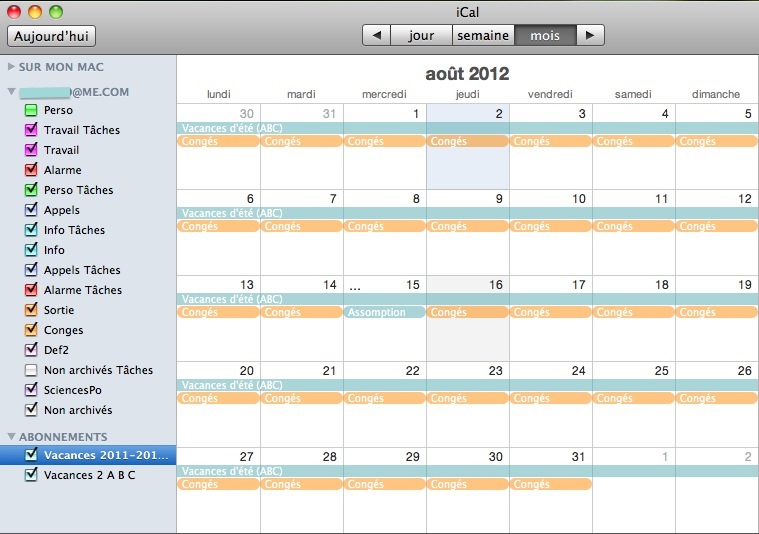
Task: Click the Aujourd'hui button
Action: point(51,36)
